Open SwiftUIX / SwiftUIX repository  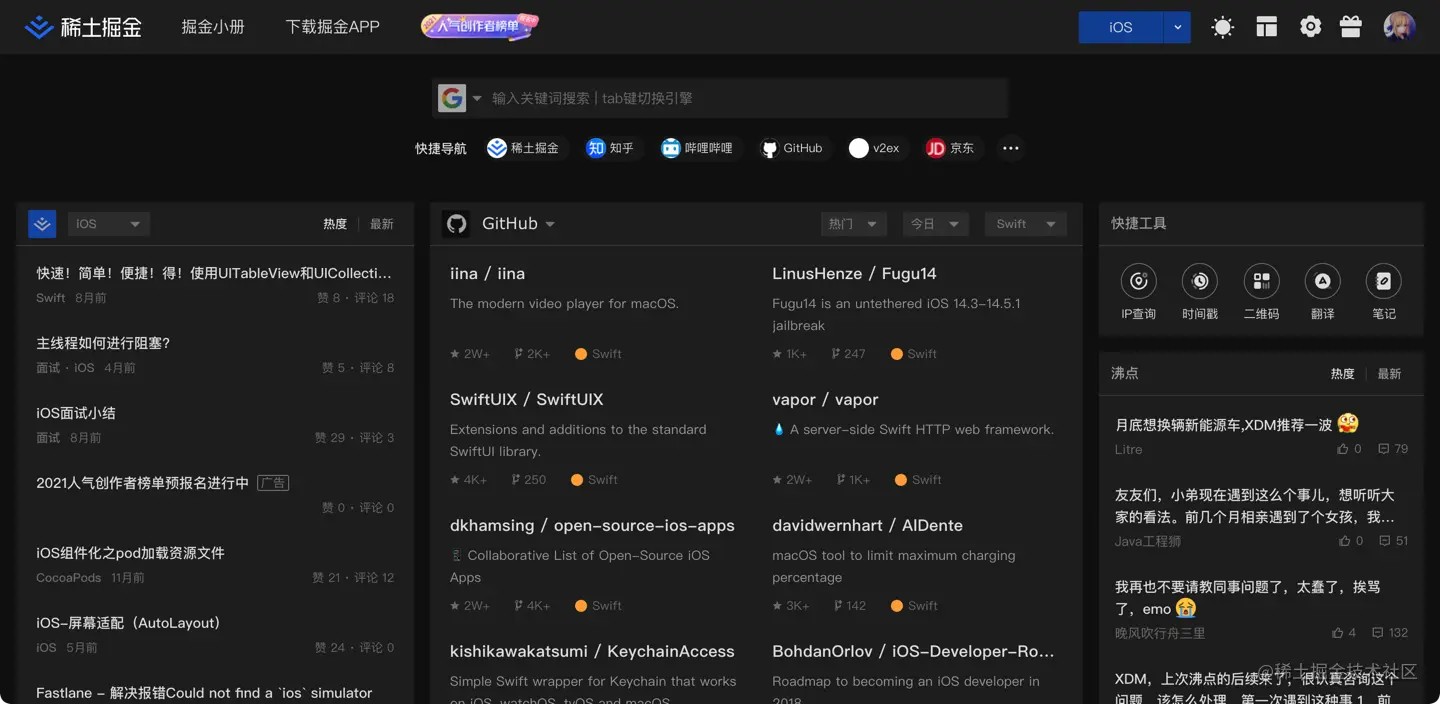click(x=527, y=399)
